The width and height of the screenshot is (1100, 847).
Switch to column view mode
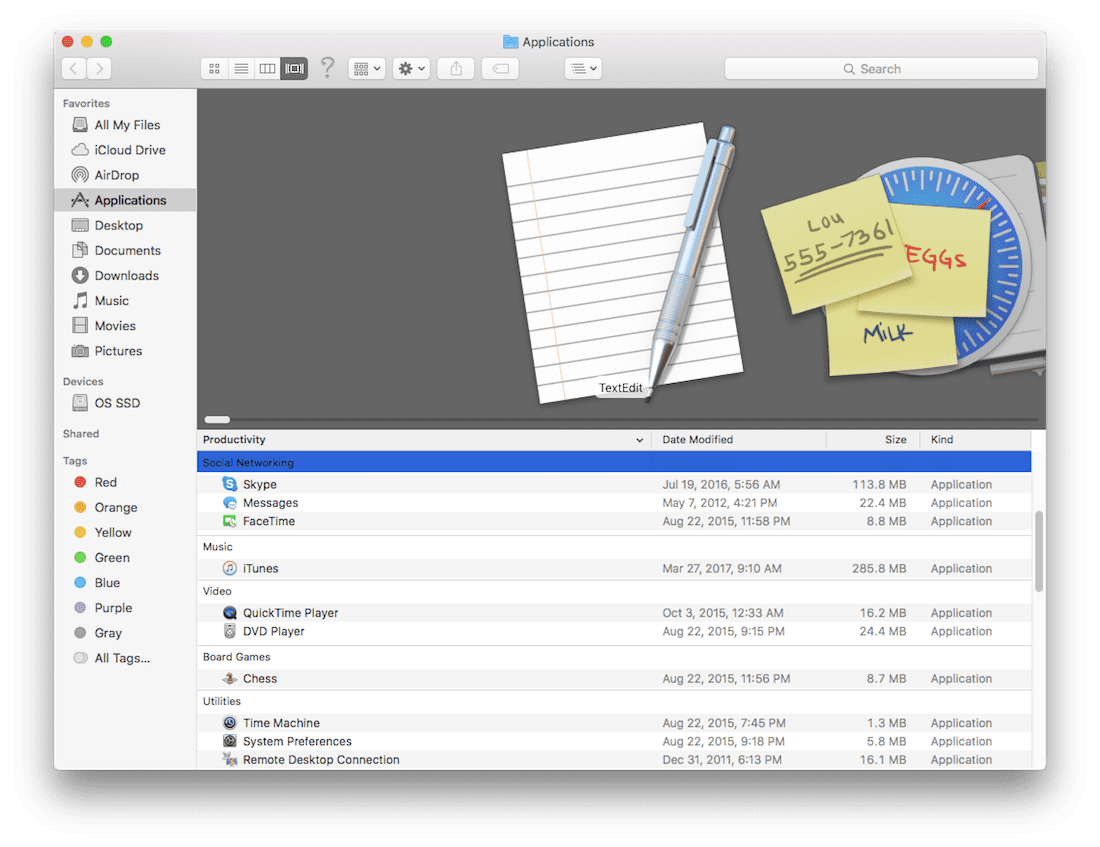267,69
